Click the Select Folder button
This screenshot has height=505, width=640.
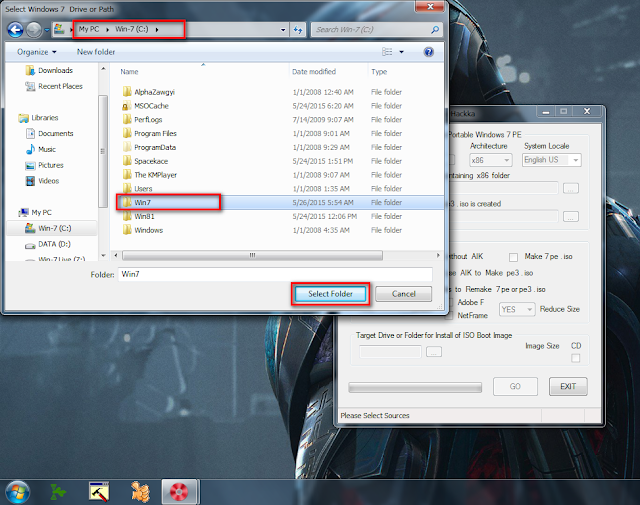pyautogui.click(x=330, y=294)
